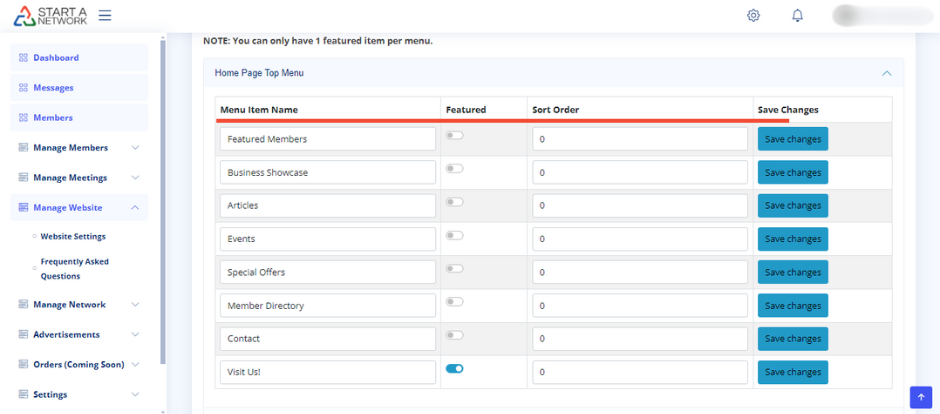Save changes for the Contact menu item
Viewport: 940px width, 414px height.
click(x=792, y=339)
